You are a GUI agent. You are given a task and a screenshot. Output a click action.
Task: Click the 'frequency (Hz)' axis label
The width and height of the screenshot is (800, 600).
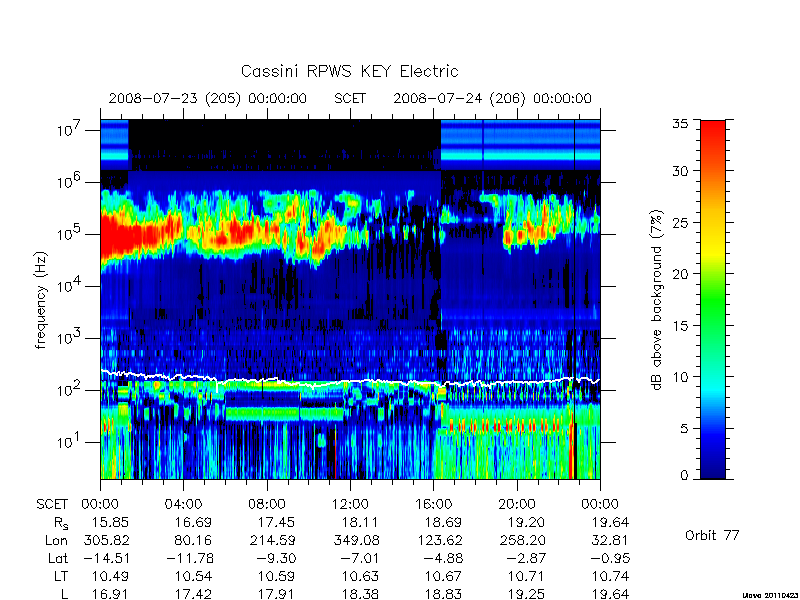point(41,300)
